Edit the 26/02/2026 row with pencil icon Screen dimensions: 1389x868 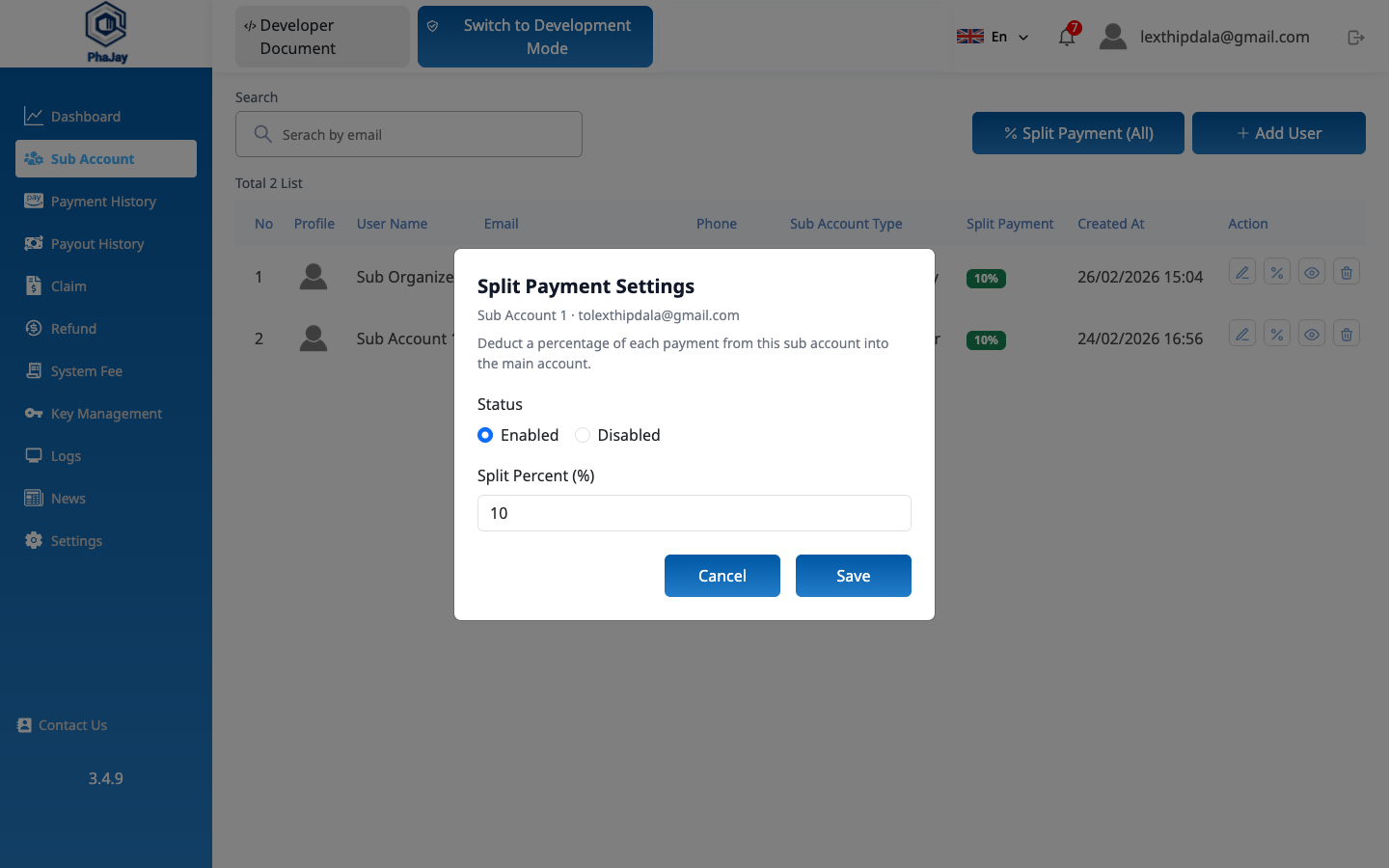(1242, 272)
